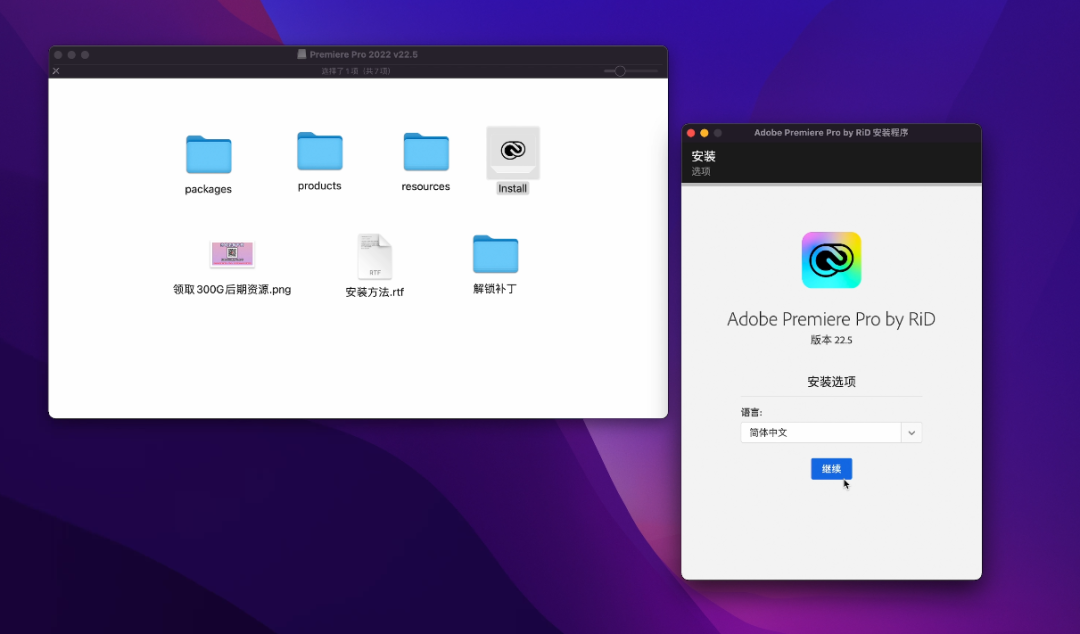The width and height of the screenshot is (1080, 634).
Task: Select the 安装方法.rtf document icon
Action: pyautogui.click(x=375, y=256)
